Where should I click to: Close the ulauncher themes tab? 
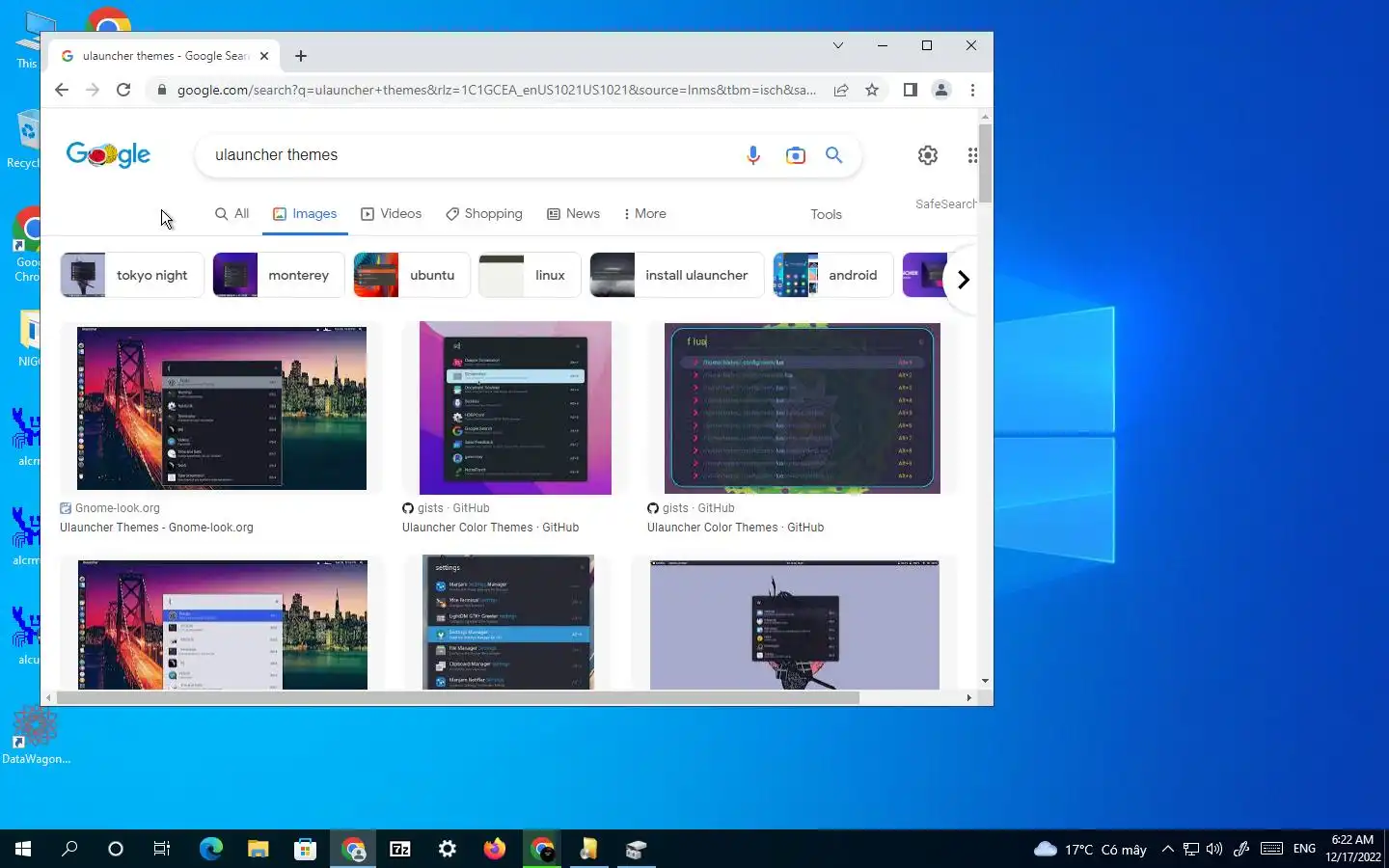264,56
